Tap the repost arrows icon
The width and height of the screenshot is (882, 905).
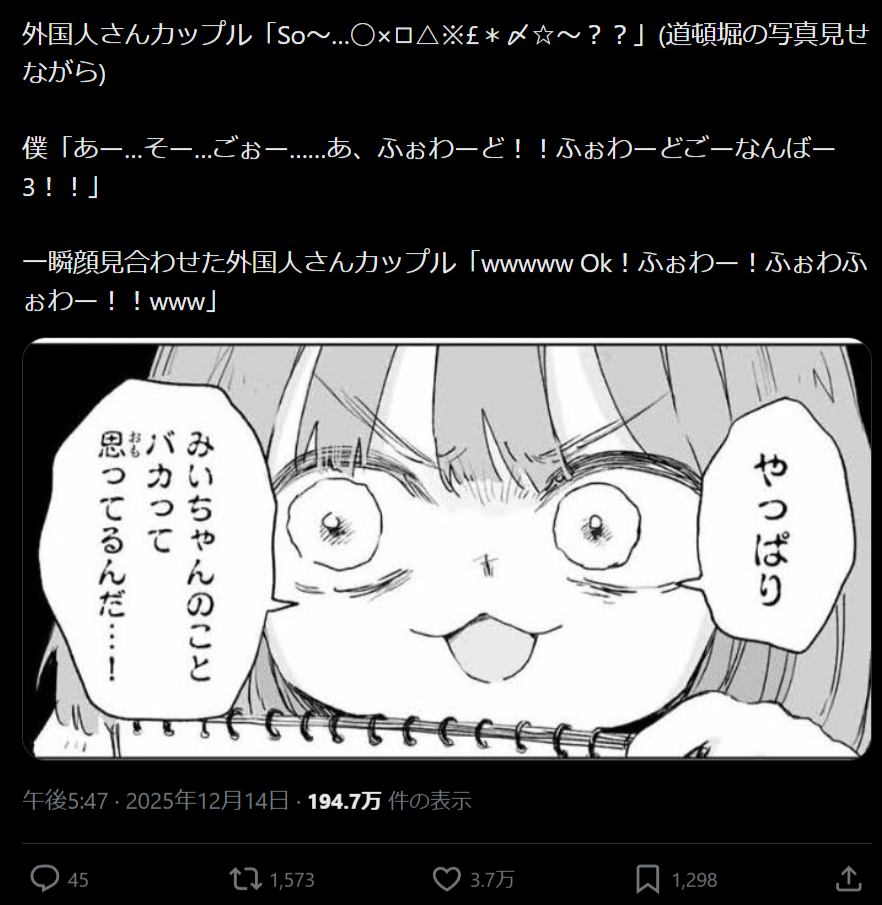point(246,879)
